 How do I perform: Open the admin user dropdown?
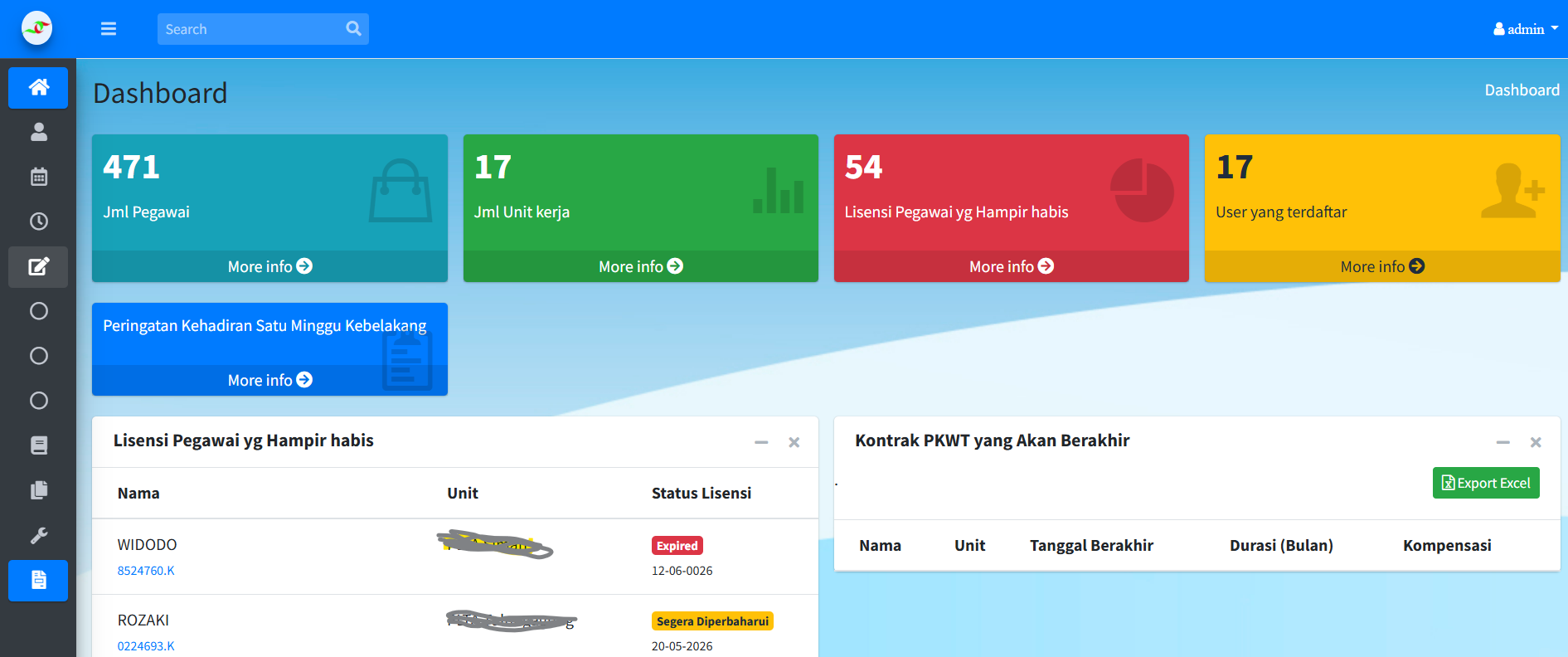click(1526, 29)
